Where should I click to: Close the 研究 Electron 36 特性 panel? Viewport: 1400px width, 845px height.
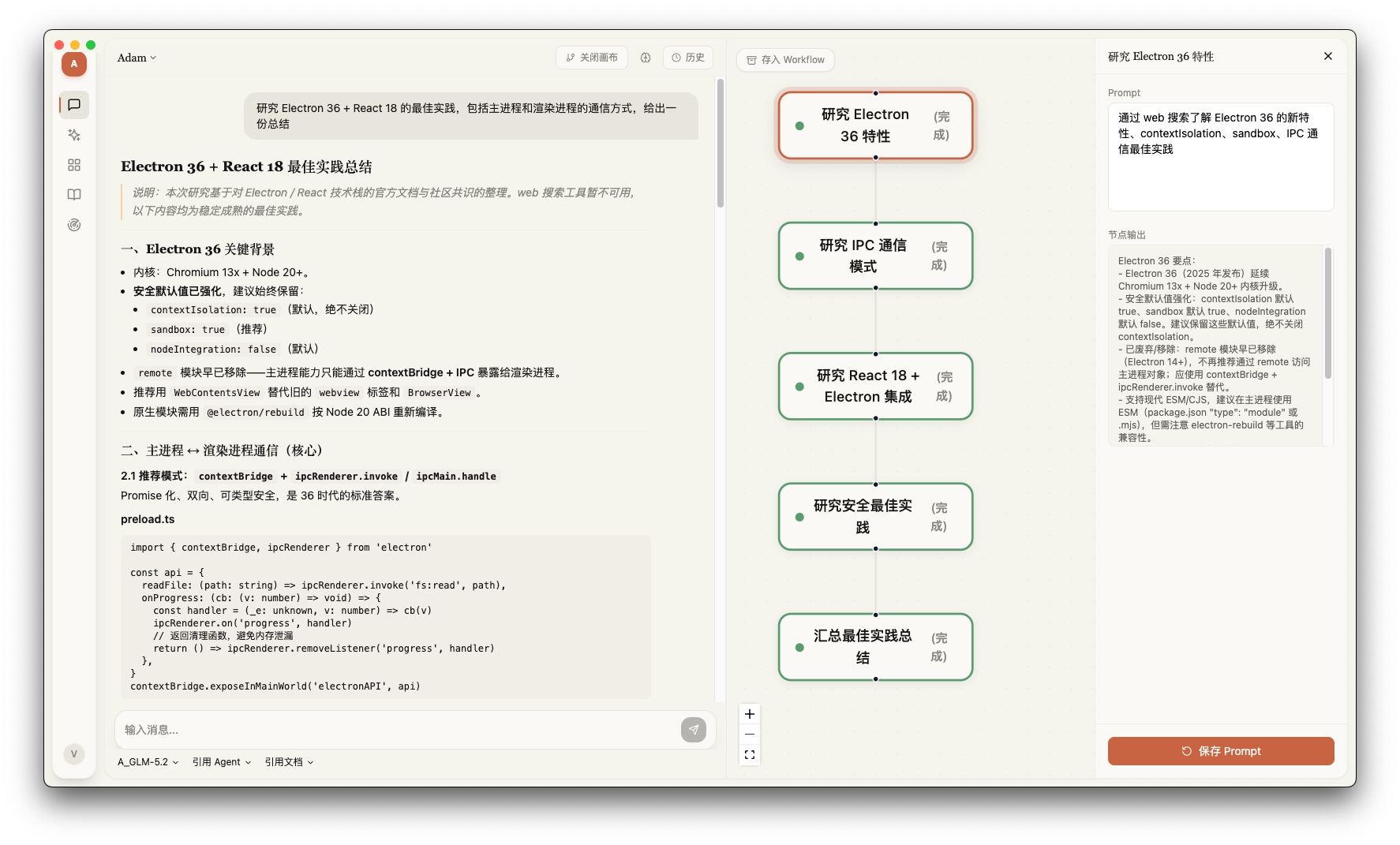(1328, 56)
